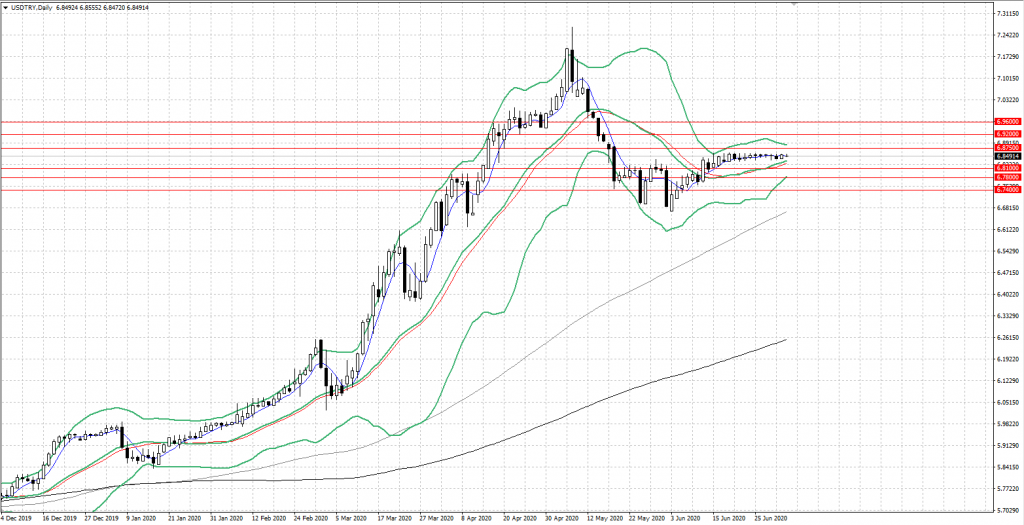This screenshot has width=1024, height=525.
Task: Click the 5 Mar 2020 date label
Action: (x=350, y=519)
